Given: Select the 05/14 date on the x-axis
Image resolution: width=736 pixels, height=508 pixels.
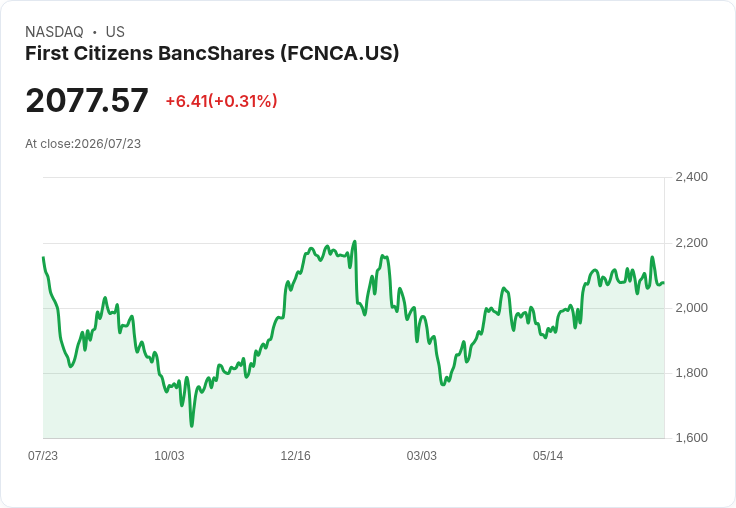Looking at the screenshot, I should click(x=548, y=456).
